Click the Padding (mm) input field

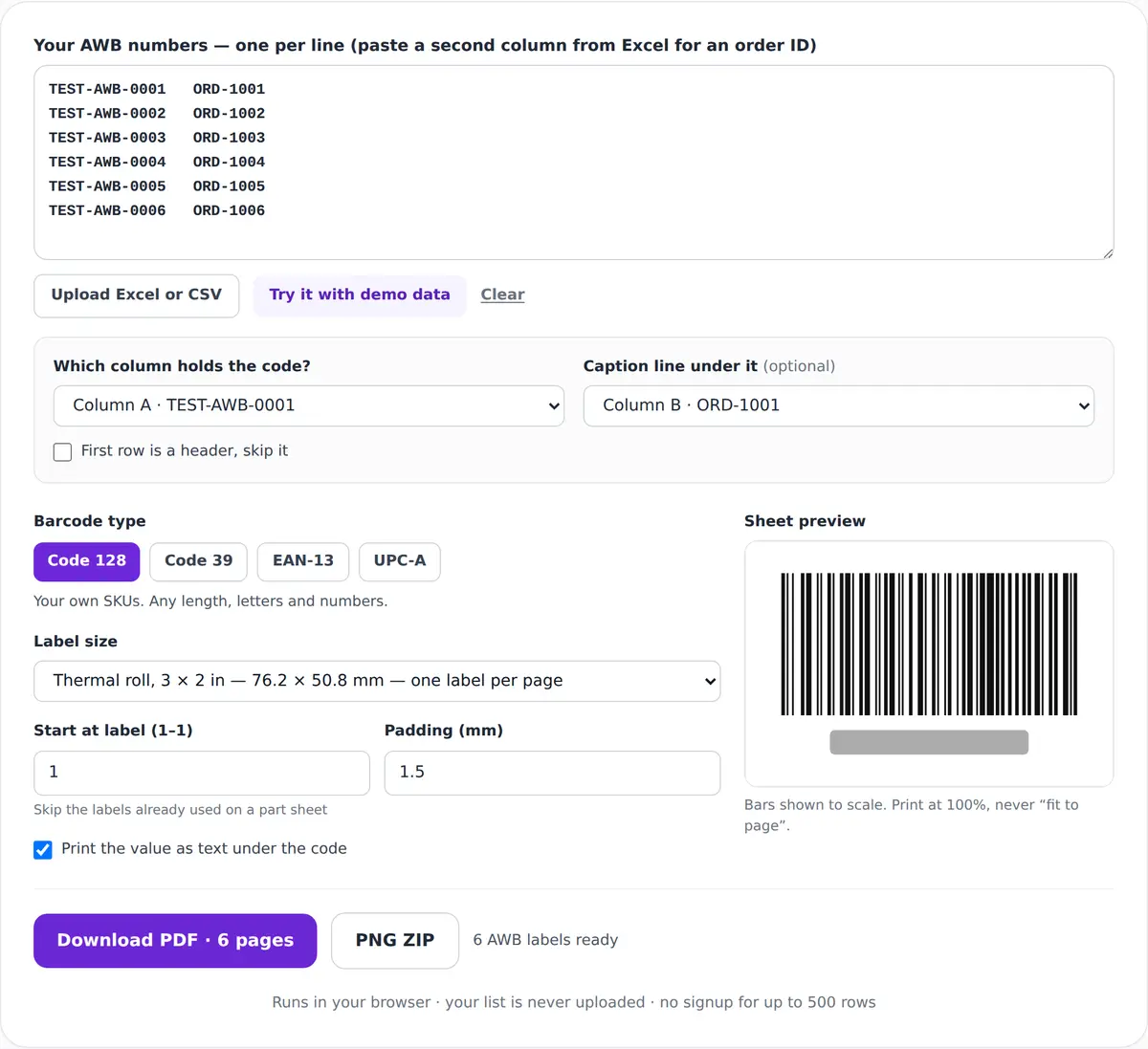pos(552,773)
